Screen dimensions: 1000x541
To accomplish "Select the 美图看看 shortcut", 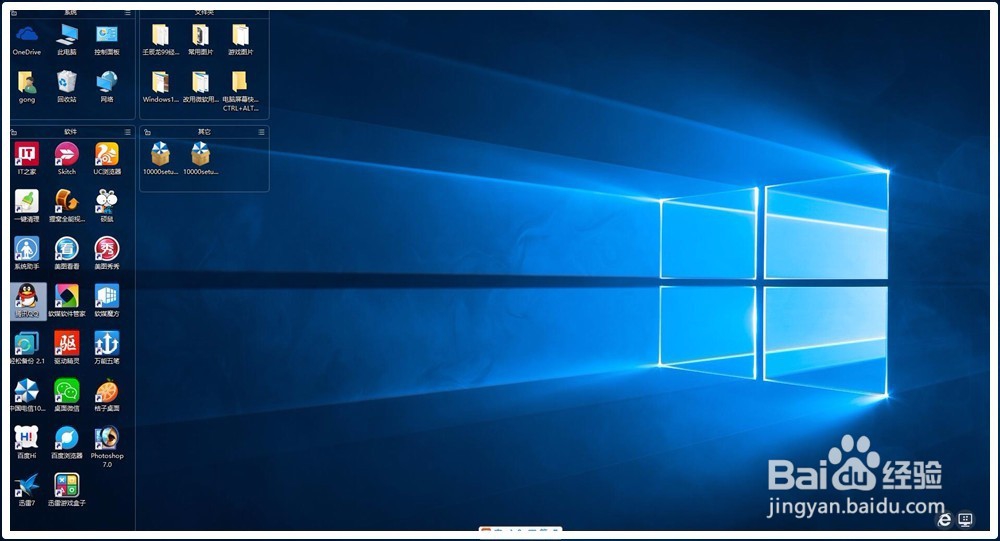I will (67, 253).
